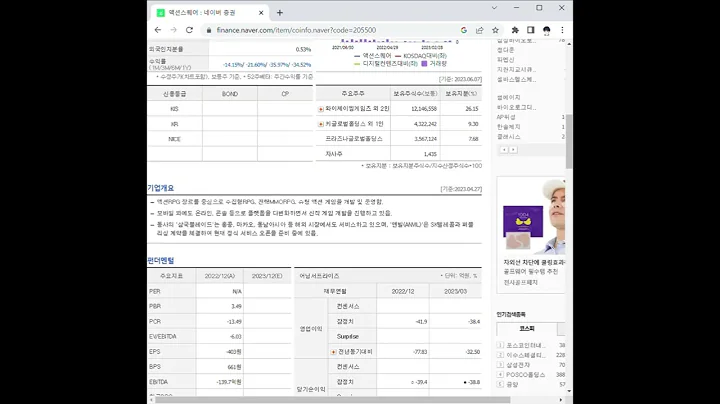Click the 2023/03 column header
720x404 pixels.
455,291
